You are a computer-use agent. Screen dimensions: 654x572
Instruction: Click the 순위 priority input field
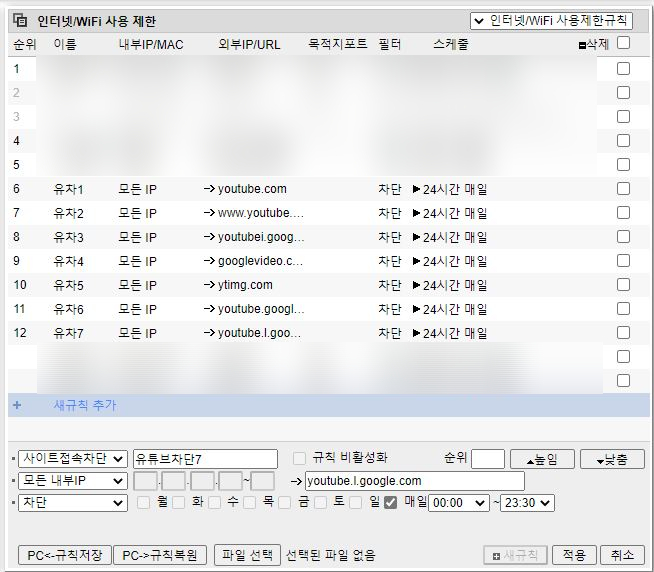coord(488,459)
